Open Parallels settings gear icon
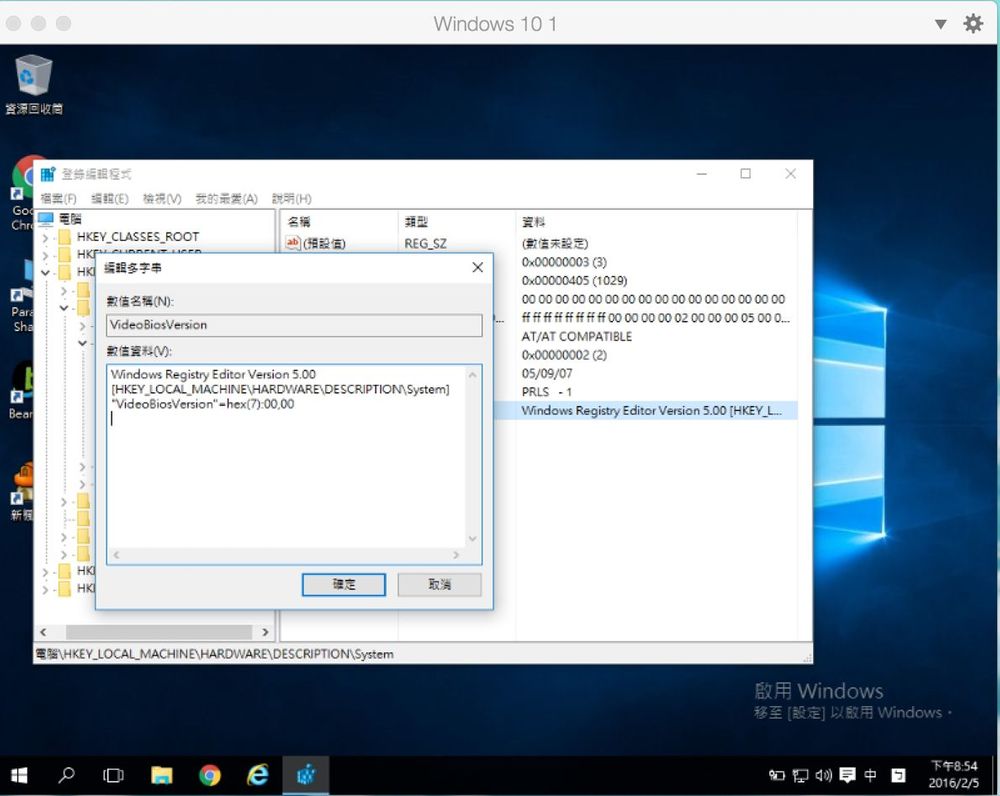Viewport: 1000px width, 796px height. tap(973, 24)
